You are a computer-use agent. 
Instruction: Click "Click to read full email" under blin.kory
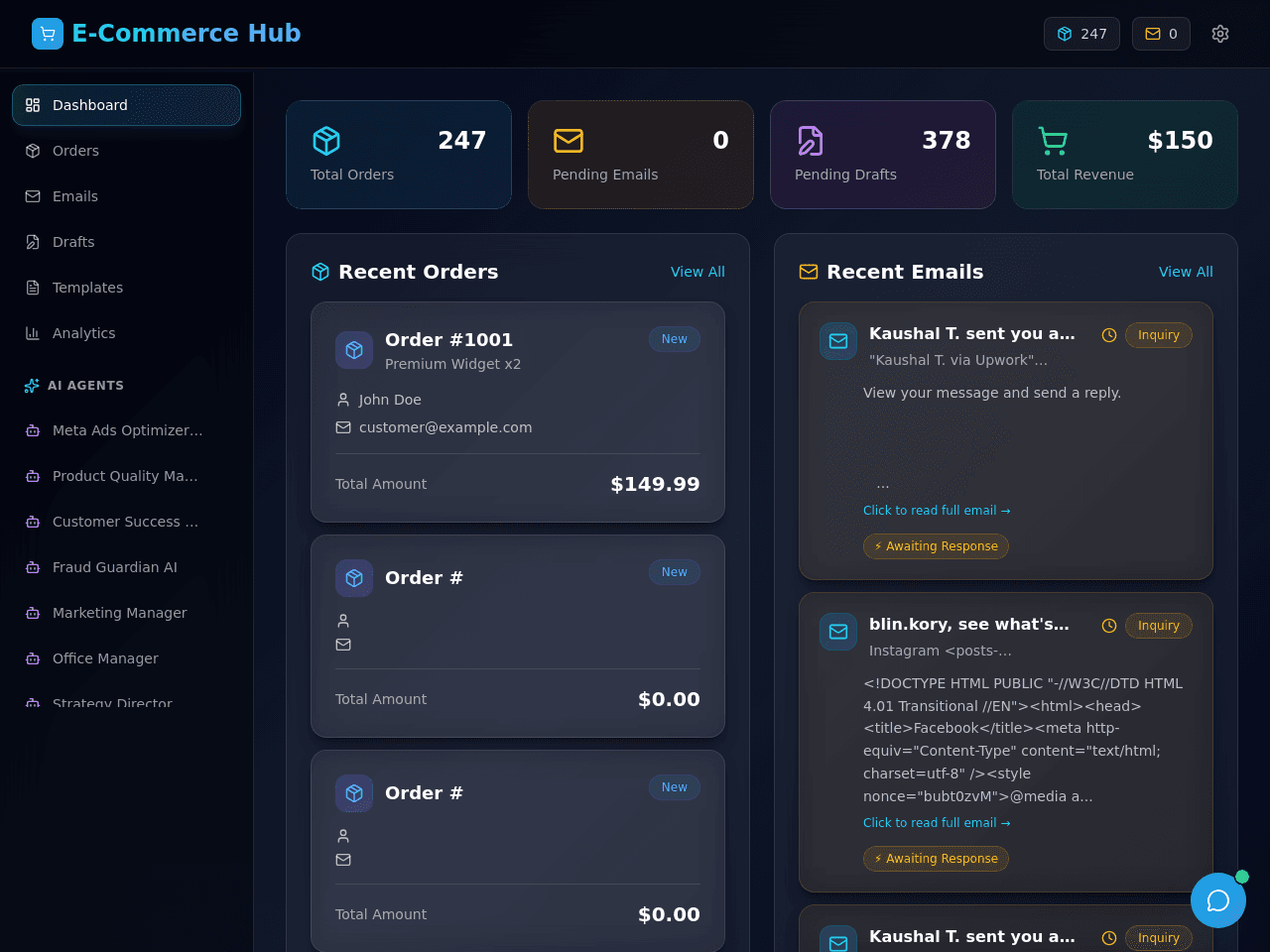click(x=937, y=823)
